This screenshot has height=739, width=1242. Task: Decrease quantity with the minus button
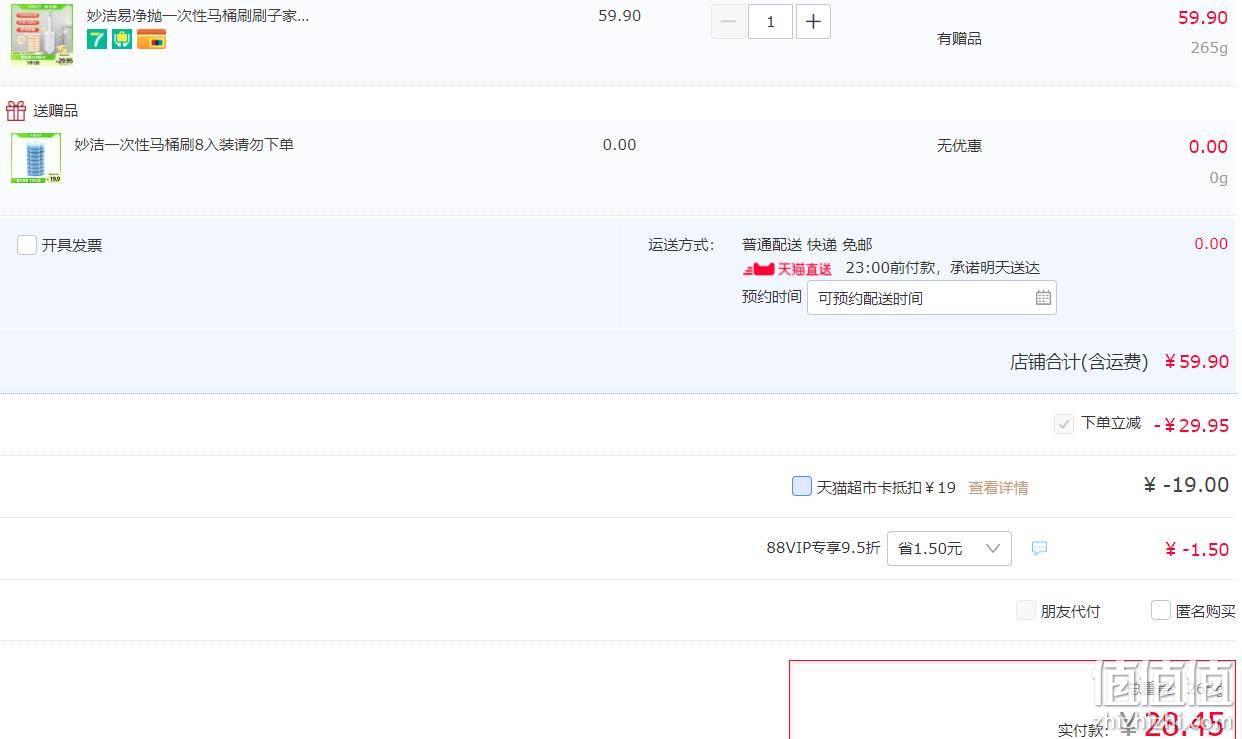point(728,22)
